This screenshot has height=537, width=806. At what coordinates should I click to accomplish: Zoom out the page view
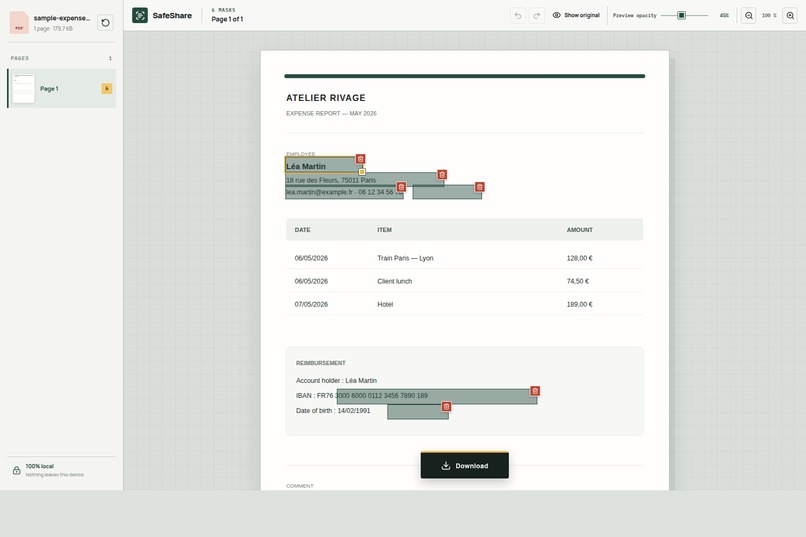(749, 15)
